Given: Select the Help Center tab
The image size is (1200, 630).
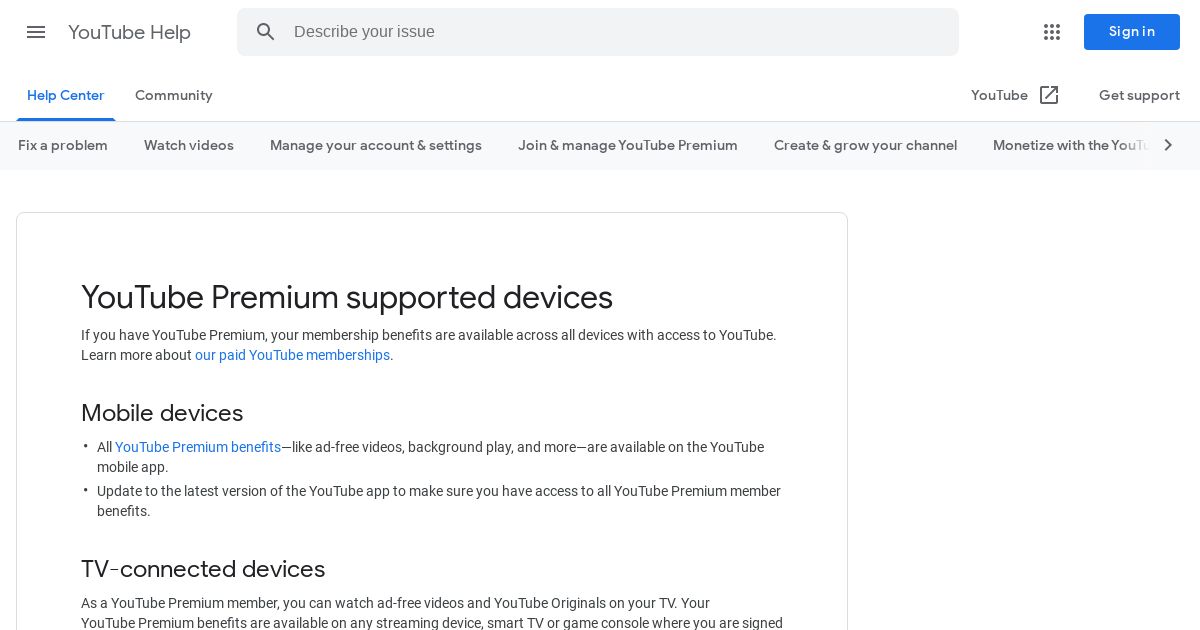Looking at the screenshot, I should [x=65, y=95].
